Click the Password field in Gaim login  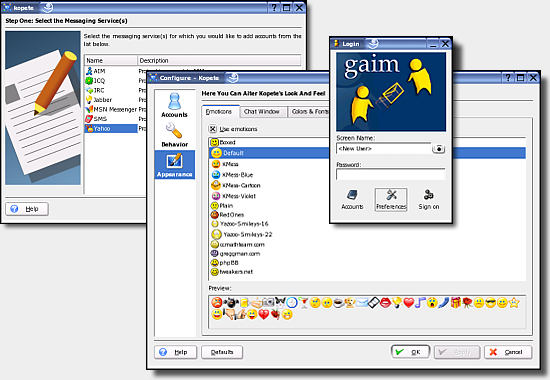click(391, 174)
